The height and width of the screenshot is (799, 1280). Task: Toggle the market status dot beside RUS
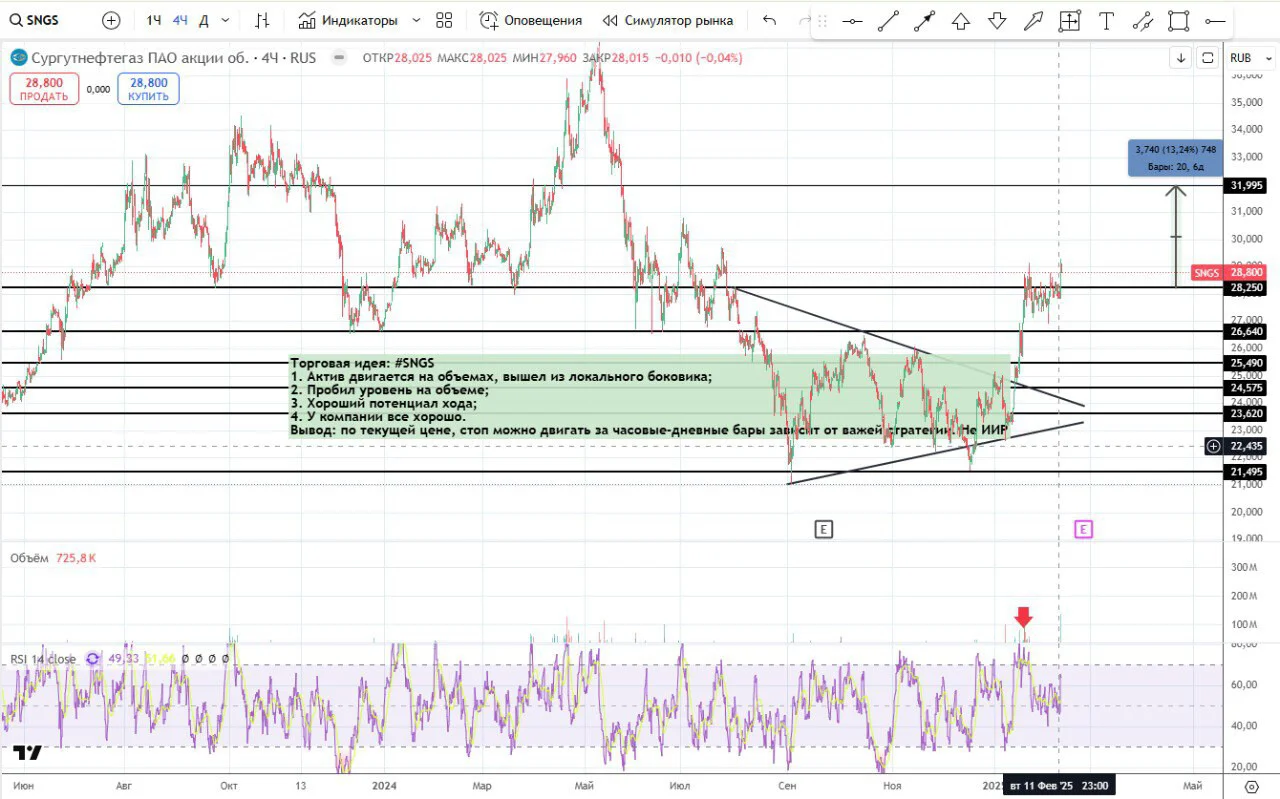coord(340,58)
